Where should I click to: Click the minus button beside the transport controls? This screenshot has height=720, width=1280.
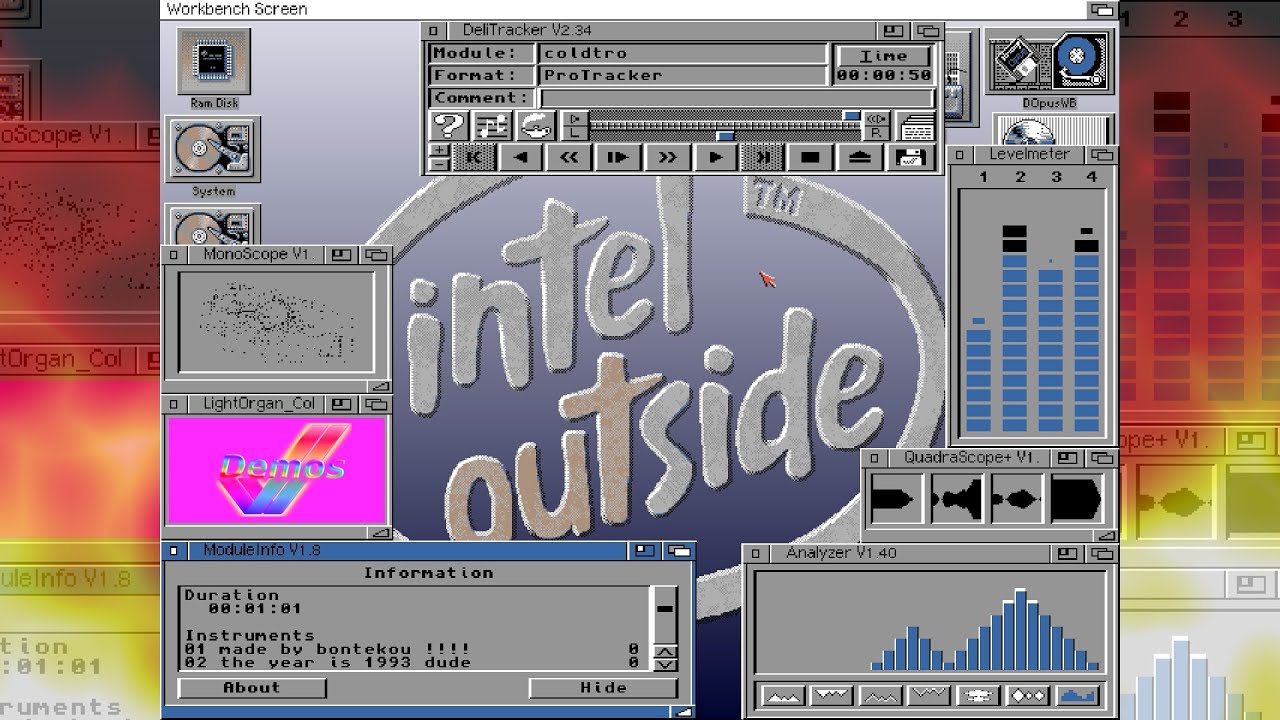tap(439, 164)
